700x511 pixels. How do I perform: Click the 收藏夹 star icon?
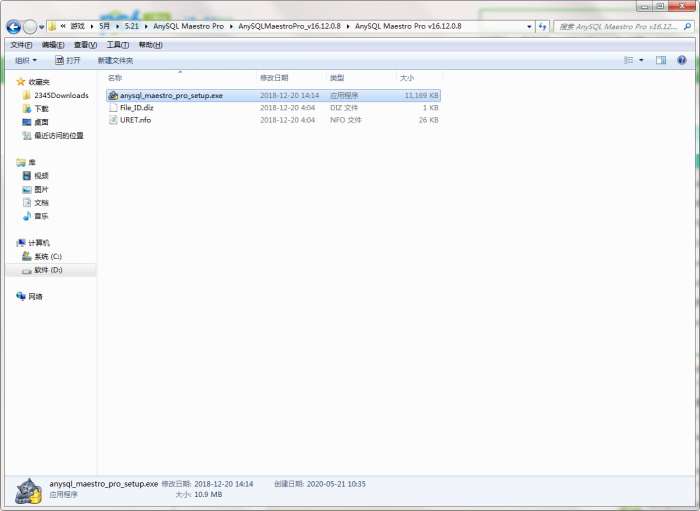click(x=21, y=82)
